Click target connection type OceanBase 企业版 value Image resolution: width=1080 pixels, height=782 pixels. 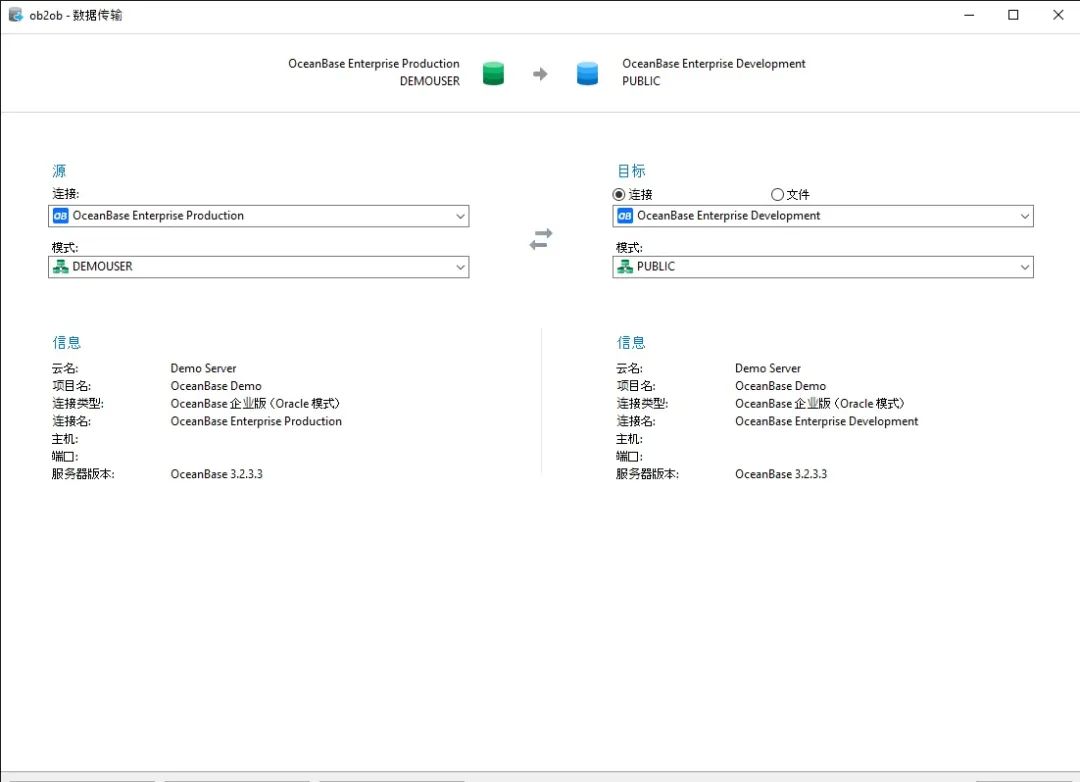(820, 404)
